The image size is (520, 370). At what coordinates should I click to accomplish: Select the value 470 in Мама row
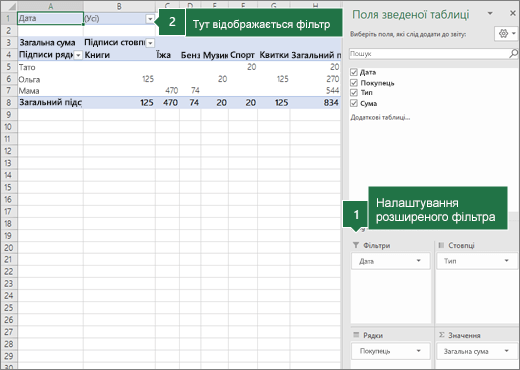(167, 91)
